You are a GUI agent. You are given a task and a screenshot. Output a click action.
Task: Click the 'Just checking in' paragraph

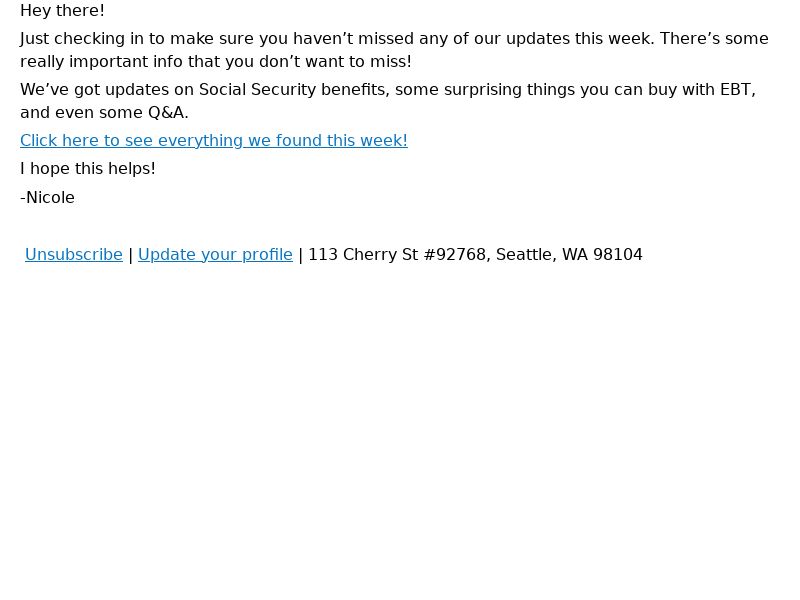(394, 50)
